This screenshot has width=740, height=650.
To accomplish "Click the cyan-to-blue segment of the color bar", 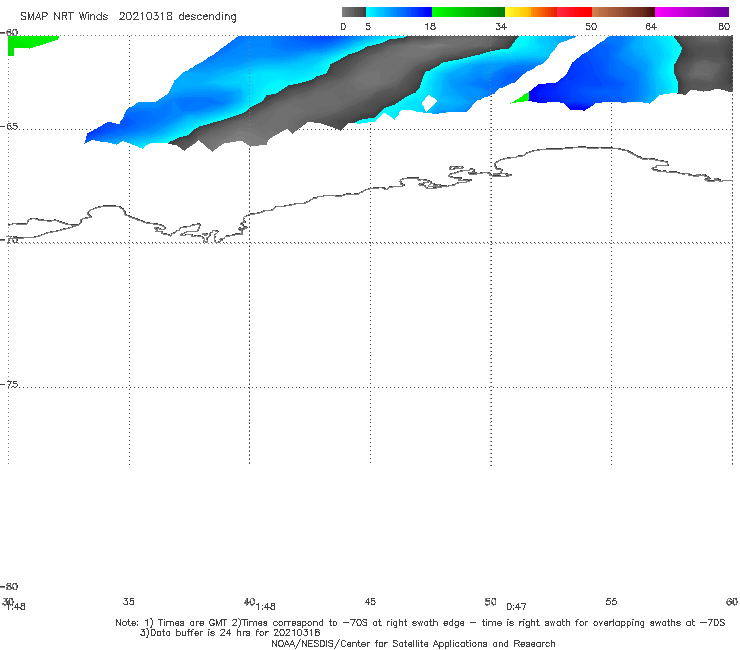I will click(399, 12).
